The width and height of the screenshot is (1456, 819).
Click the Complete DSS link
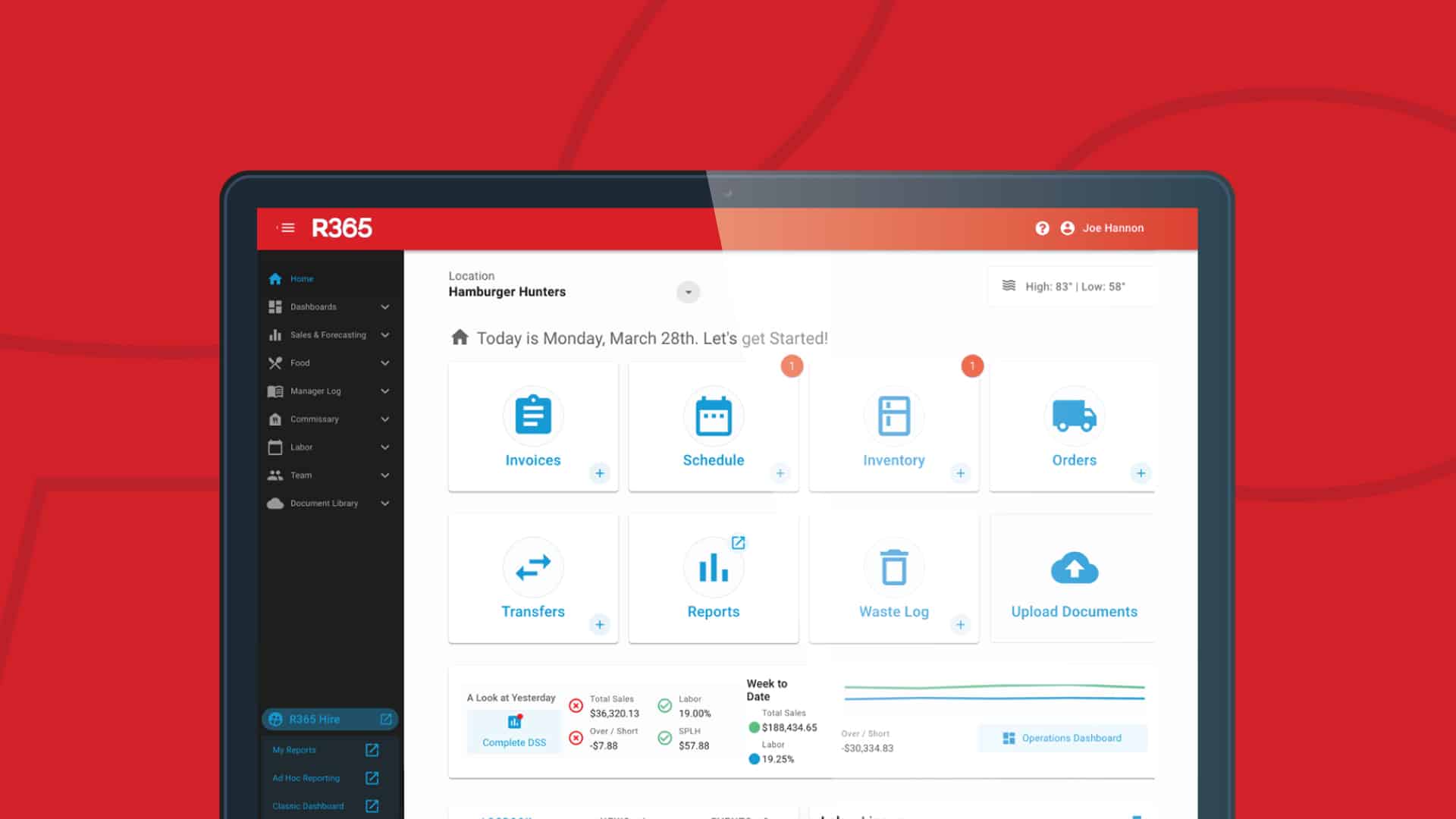[x=514, y=742]
